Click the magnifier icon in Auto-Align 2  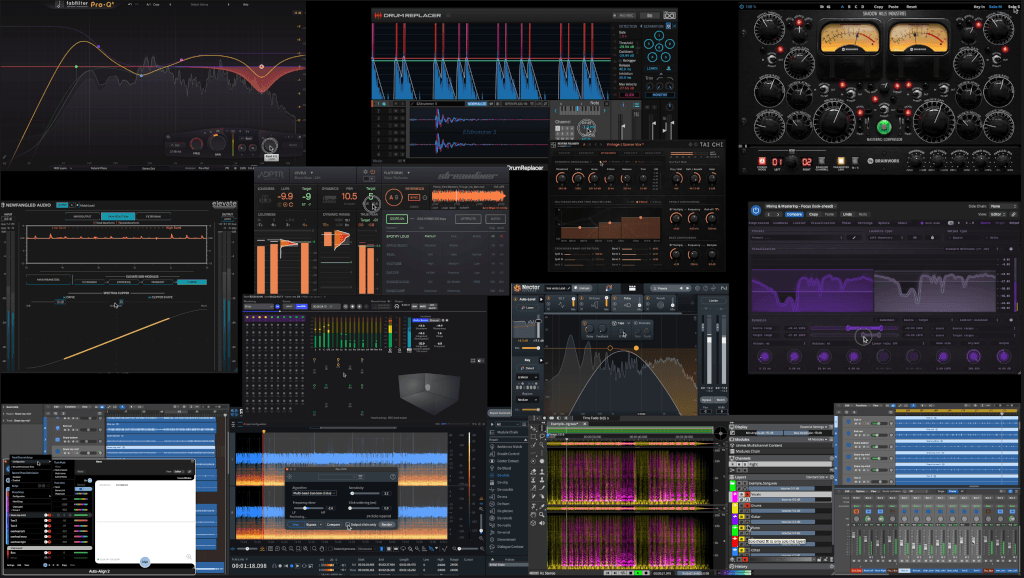click(x=189, y=556)
